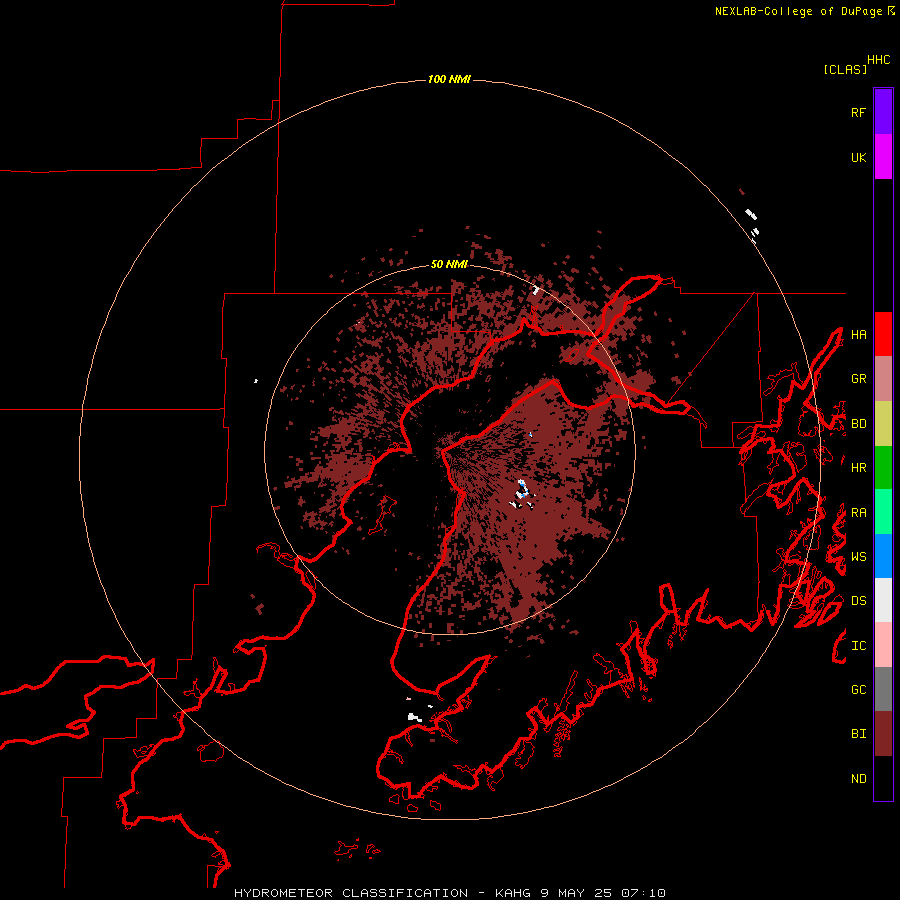This screenshot has height=900, width=900.
Task: Click the NEXLAB-College of DuPage text
Action: [798, 11]
